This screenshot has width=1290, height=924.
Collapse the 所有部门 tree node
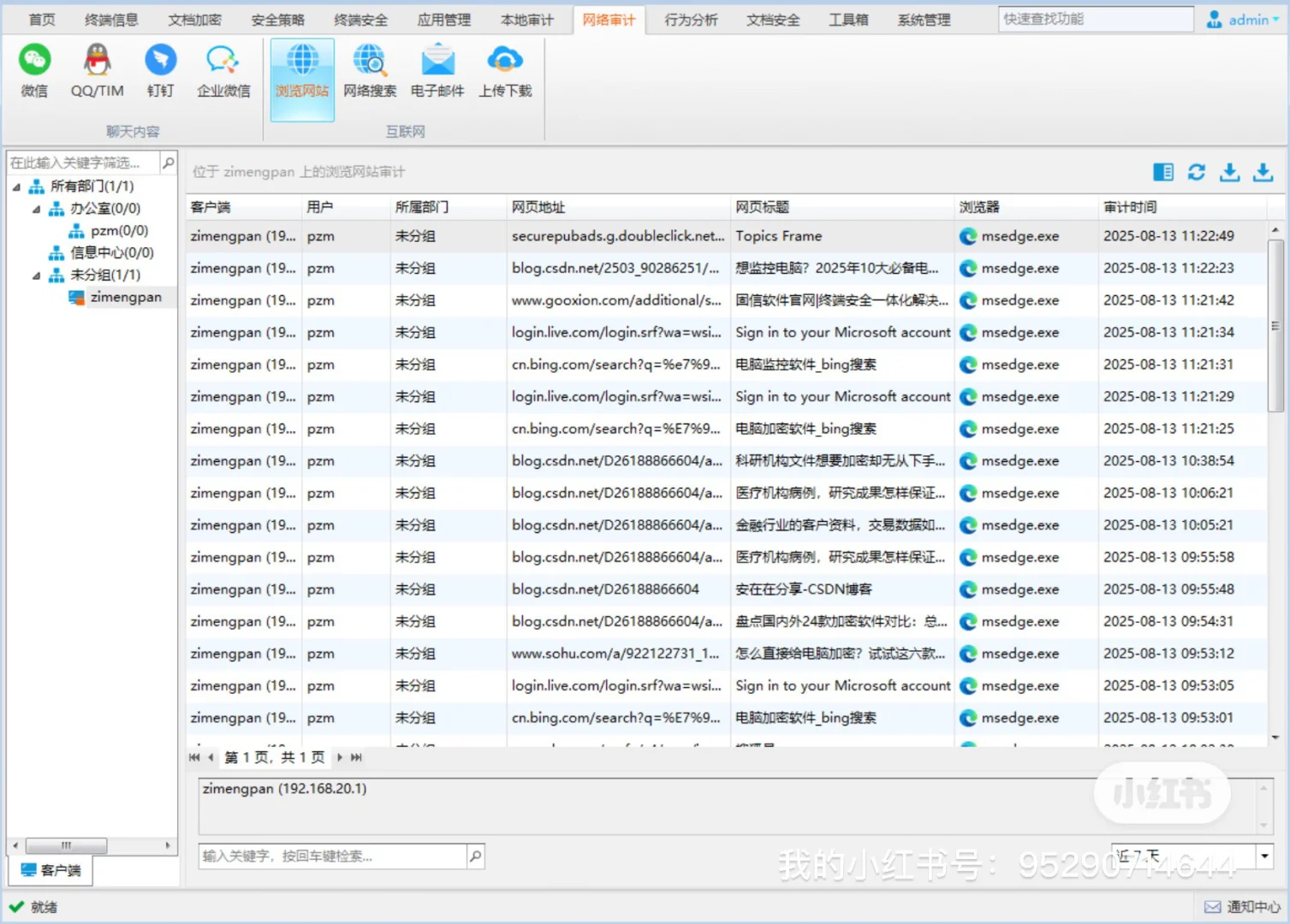(x=16, y=187)
